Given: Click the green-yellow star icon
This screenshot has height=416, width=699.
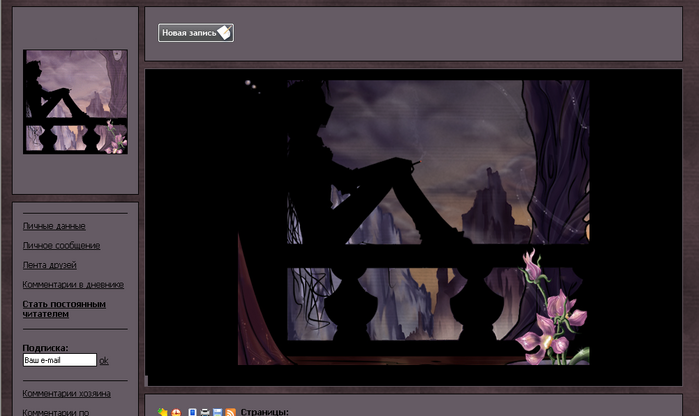Looking at the screenshot, I should coord(163,412).
